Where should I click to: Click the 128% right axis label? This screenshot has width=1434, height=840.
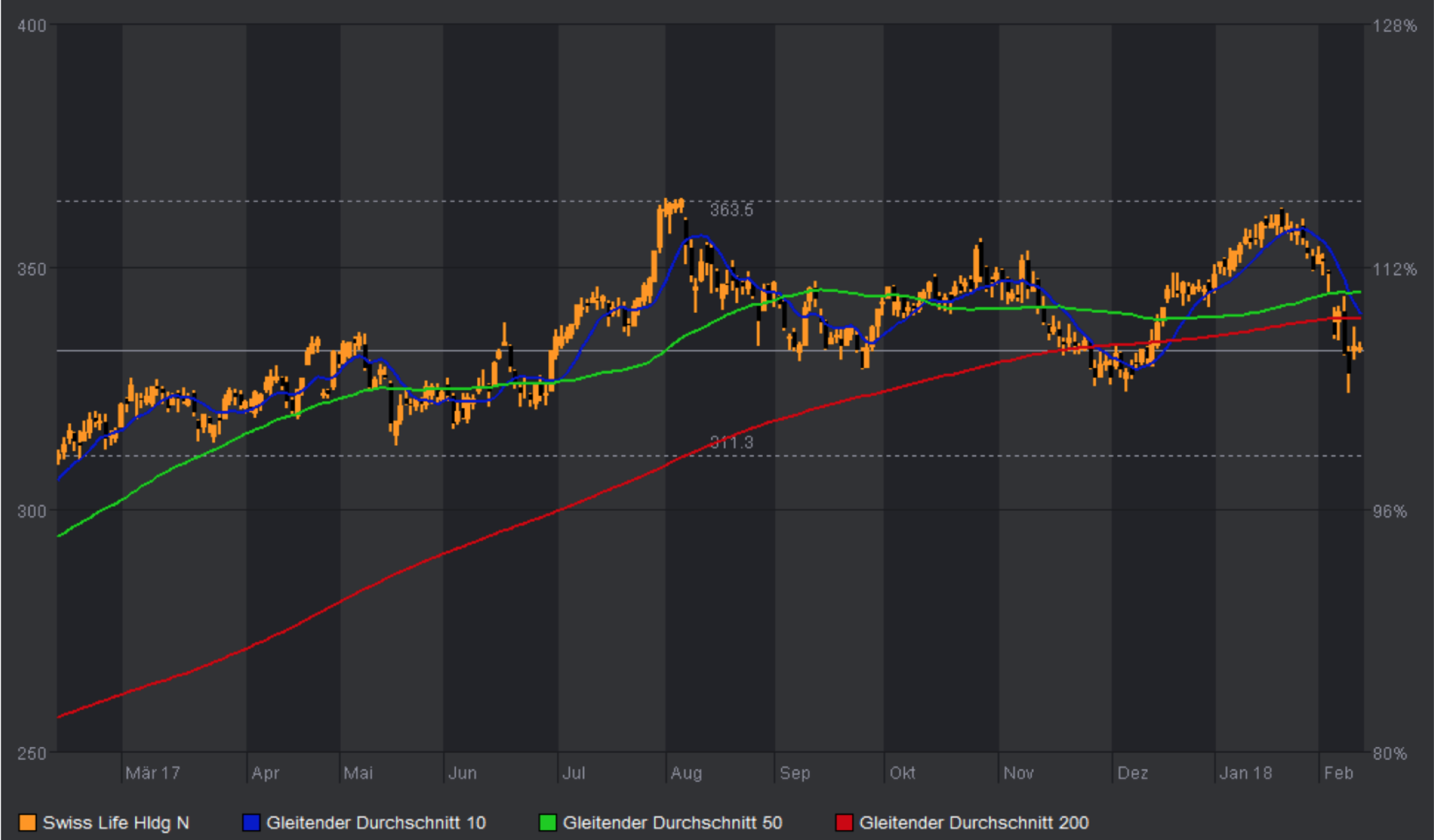tap(1394, 26)
